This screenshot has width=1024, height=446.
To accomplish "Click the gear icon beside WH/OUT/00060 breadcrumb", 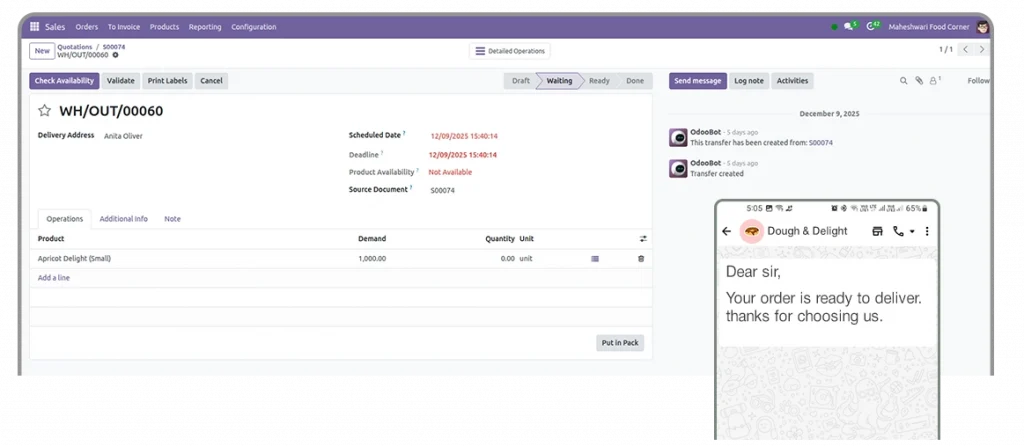I will click(x=115, y=55).
